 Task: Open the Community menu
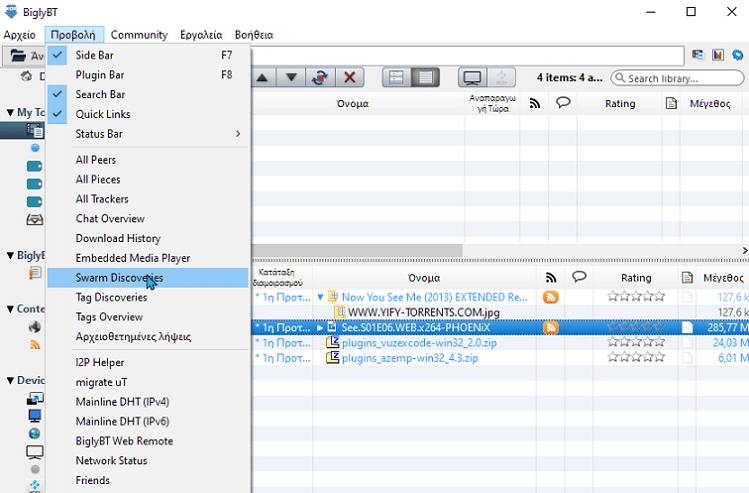(139, 35)
